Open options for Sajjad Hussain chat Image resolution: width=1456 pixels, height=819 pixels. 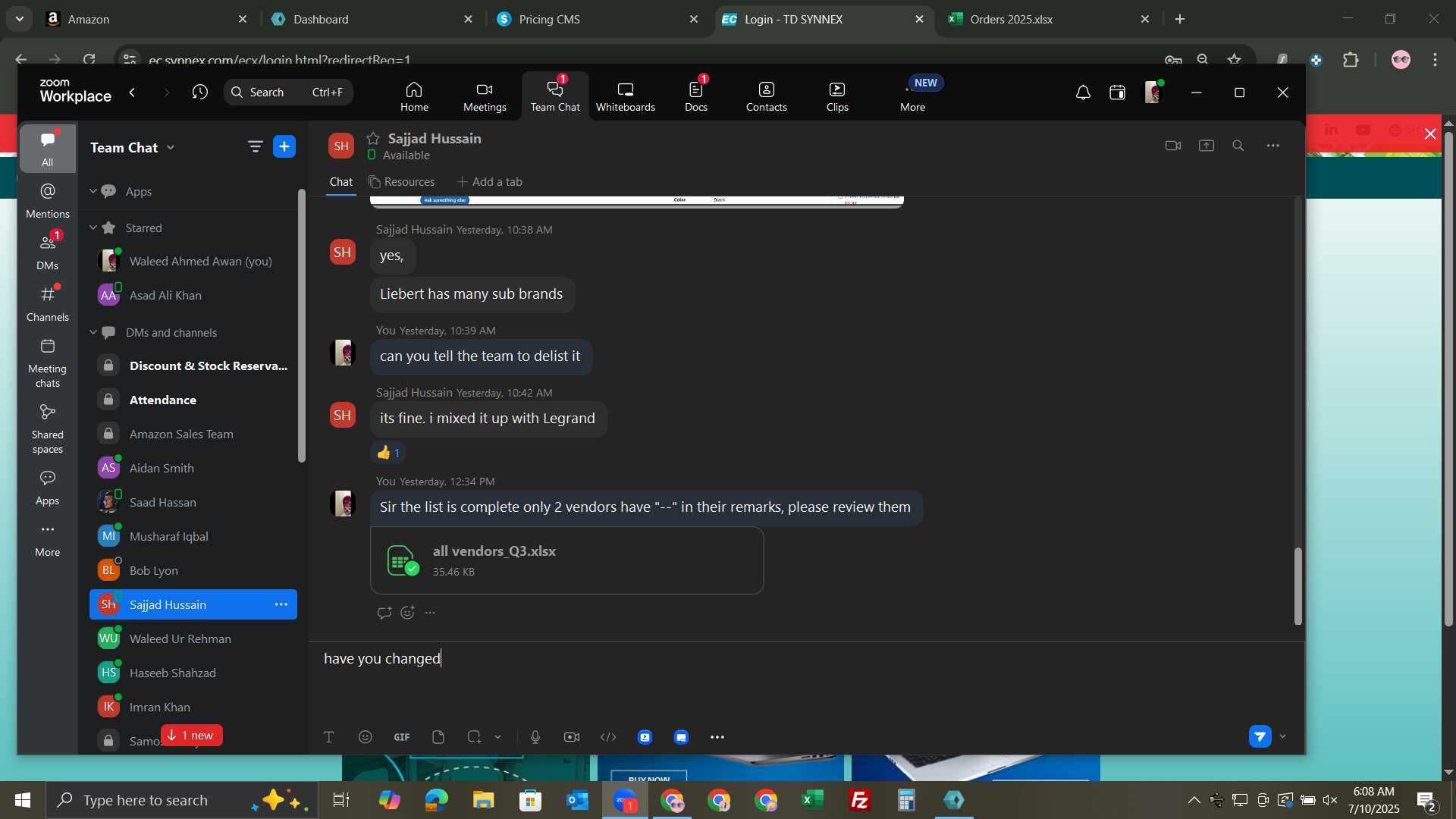(x=281, y=604)
